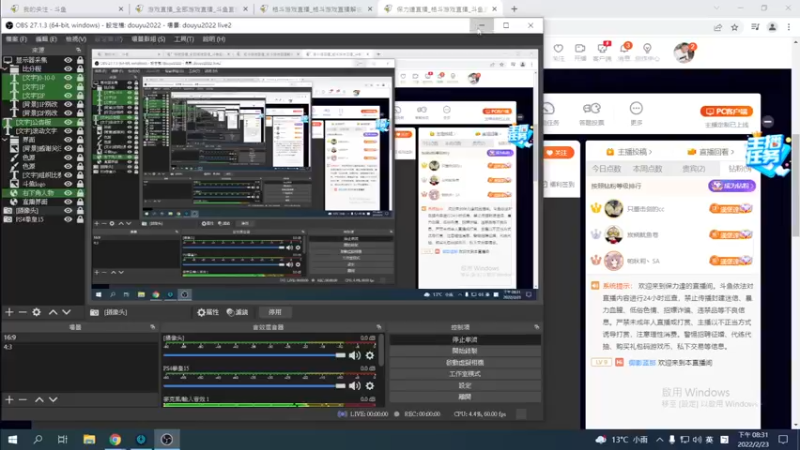The width and height of the screenshot is (800, 450).
Task: Click the 工作室模式 button
Action: tap(465, 374)
